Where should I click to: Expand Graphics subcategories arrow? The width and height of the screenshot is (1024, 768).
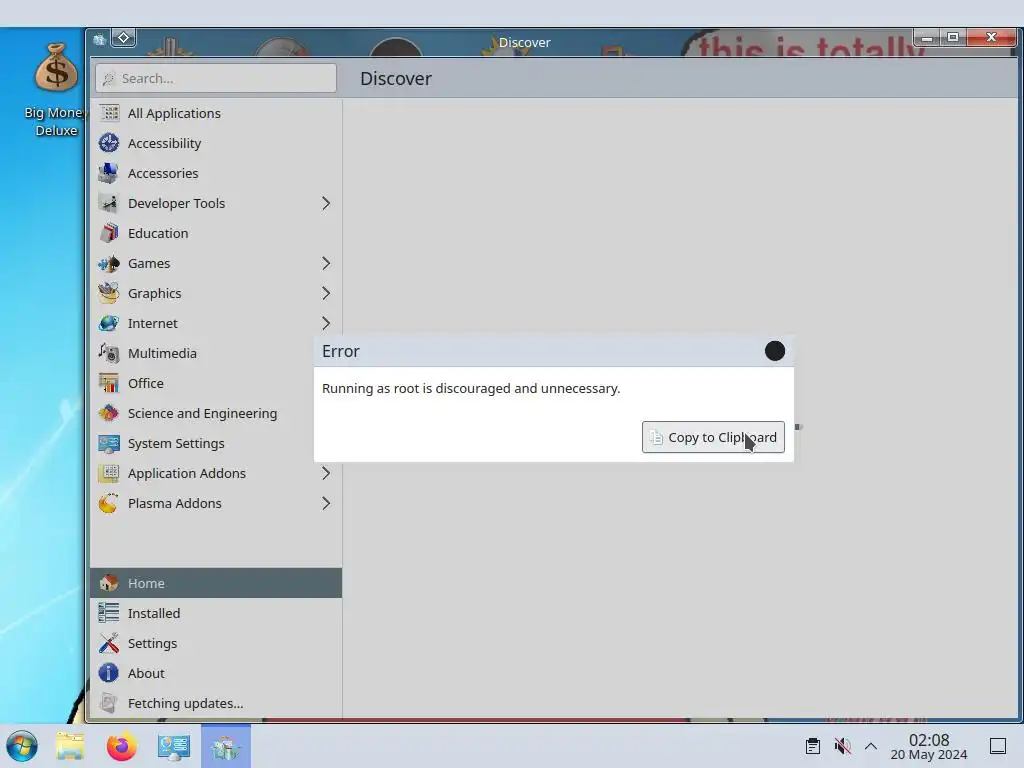326,293
